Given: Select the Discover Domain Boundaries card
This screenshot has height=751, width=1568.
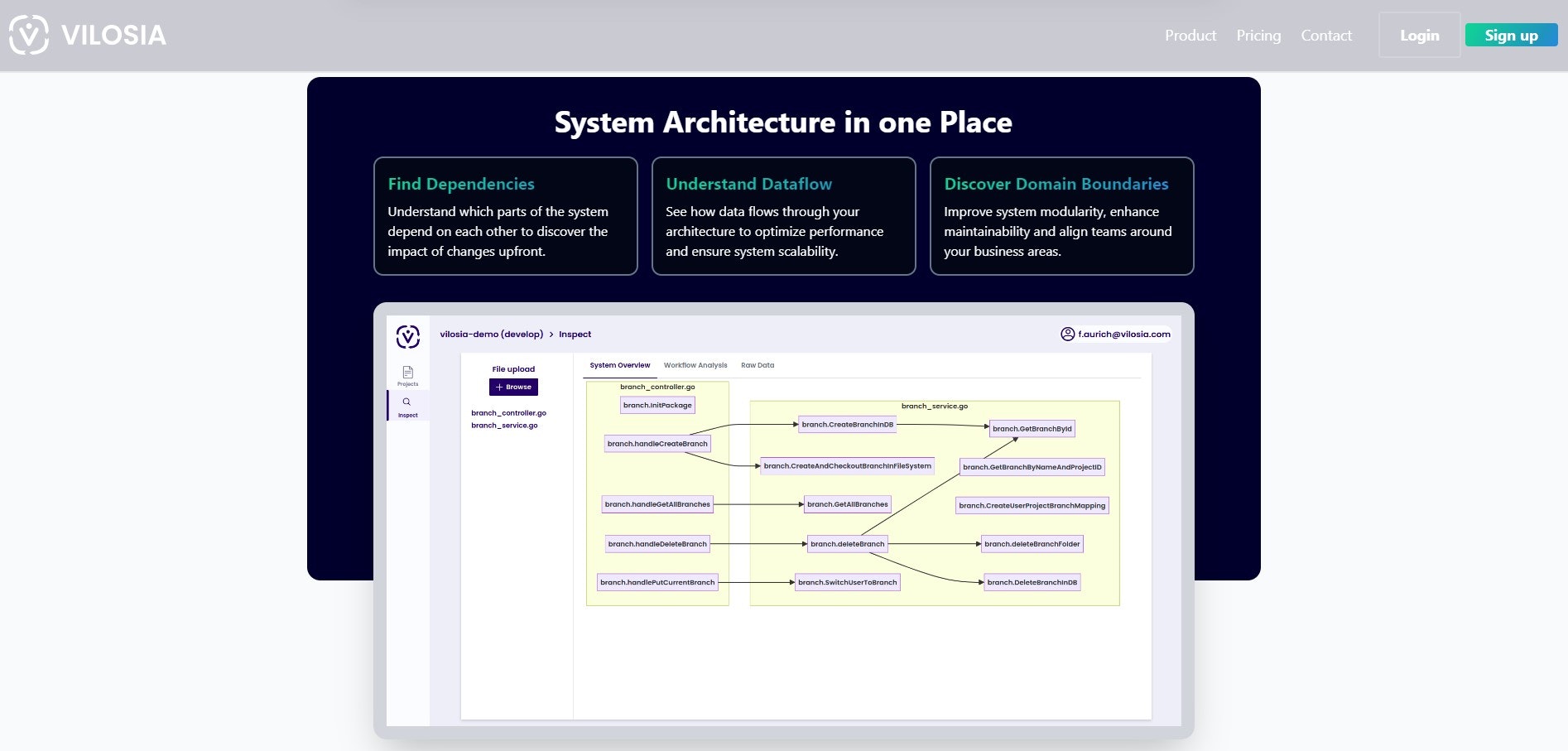Looking at the screenshot, I should (x=1062, y=216).
